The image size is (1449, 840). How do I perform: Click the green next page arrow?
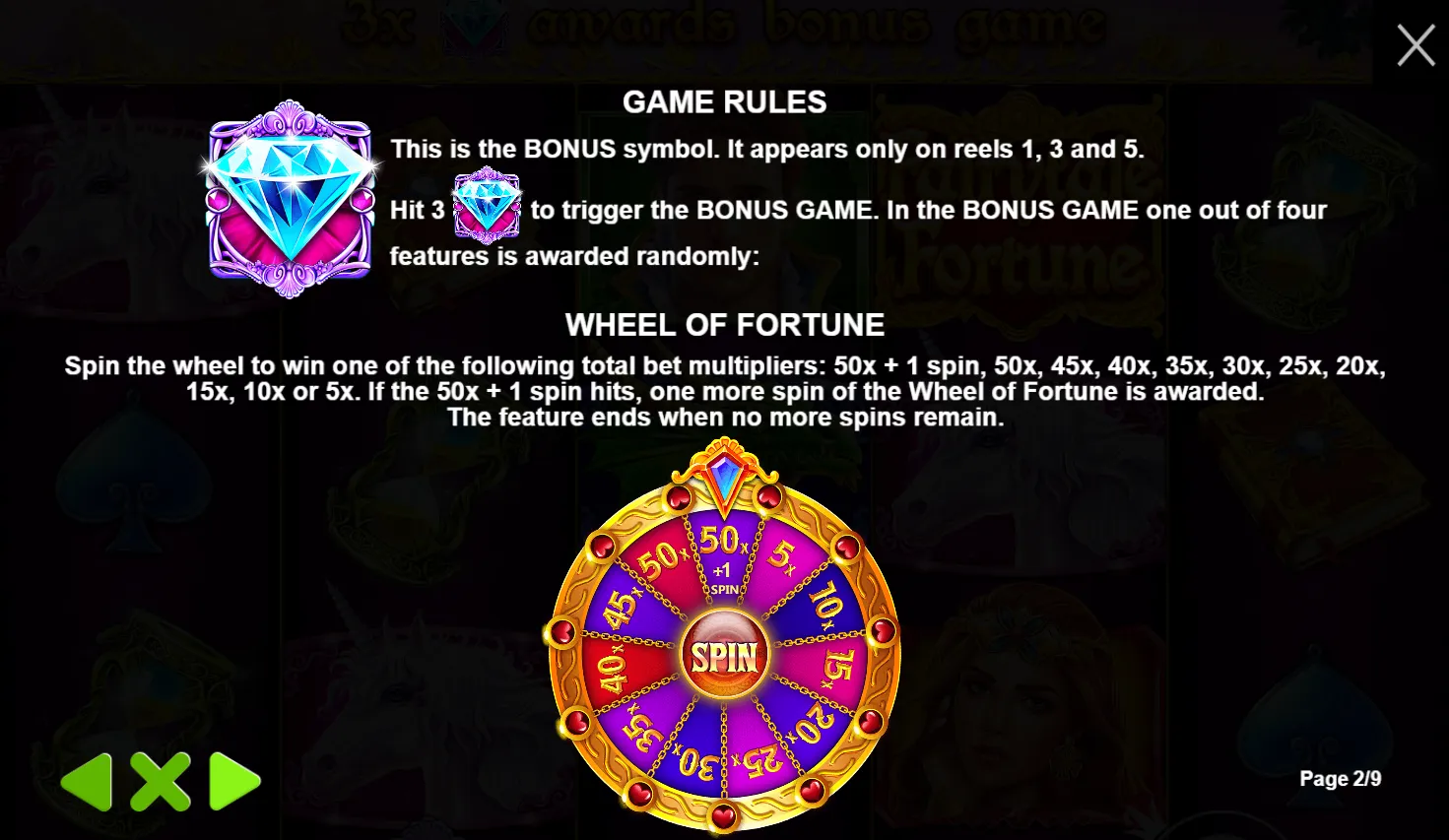[234, 783]
